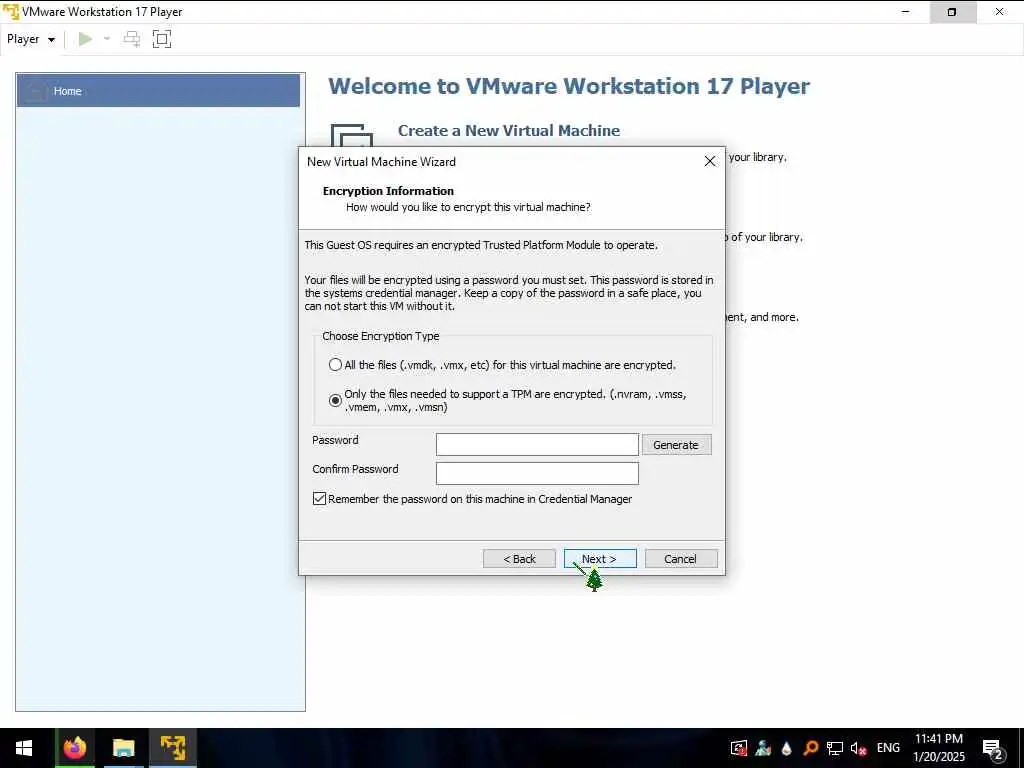
Task: Open the Windows Start menu
Action: (x=24, y=748)
